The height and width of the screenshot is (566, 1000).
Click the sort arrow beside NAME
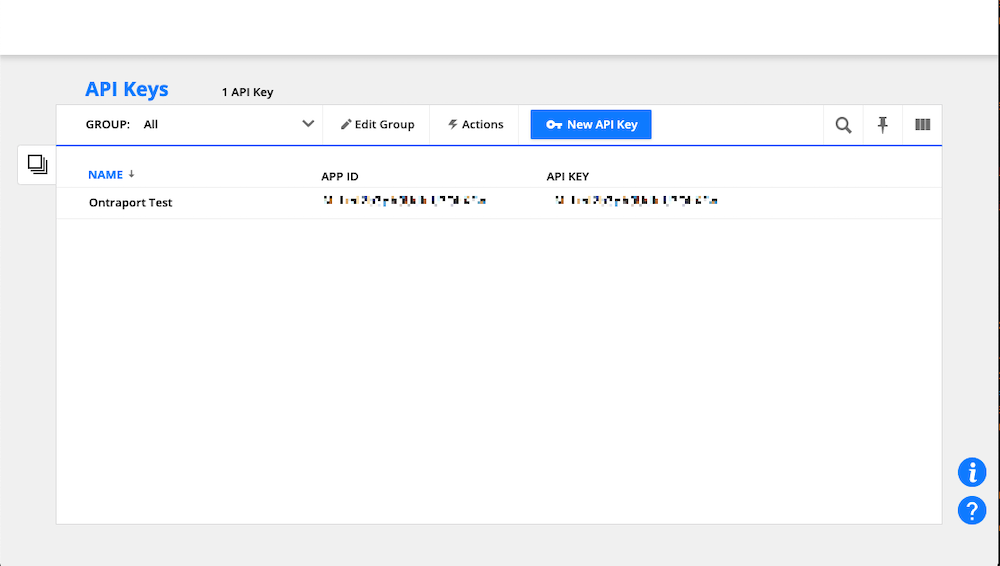point(132,175)
